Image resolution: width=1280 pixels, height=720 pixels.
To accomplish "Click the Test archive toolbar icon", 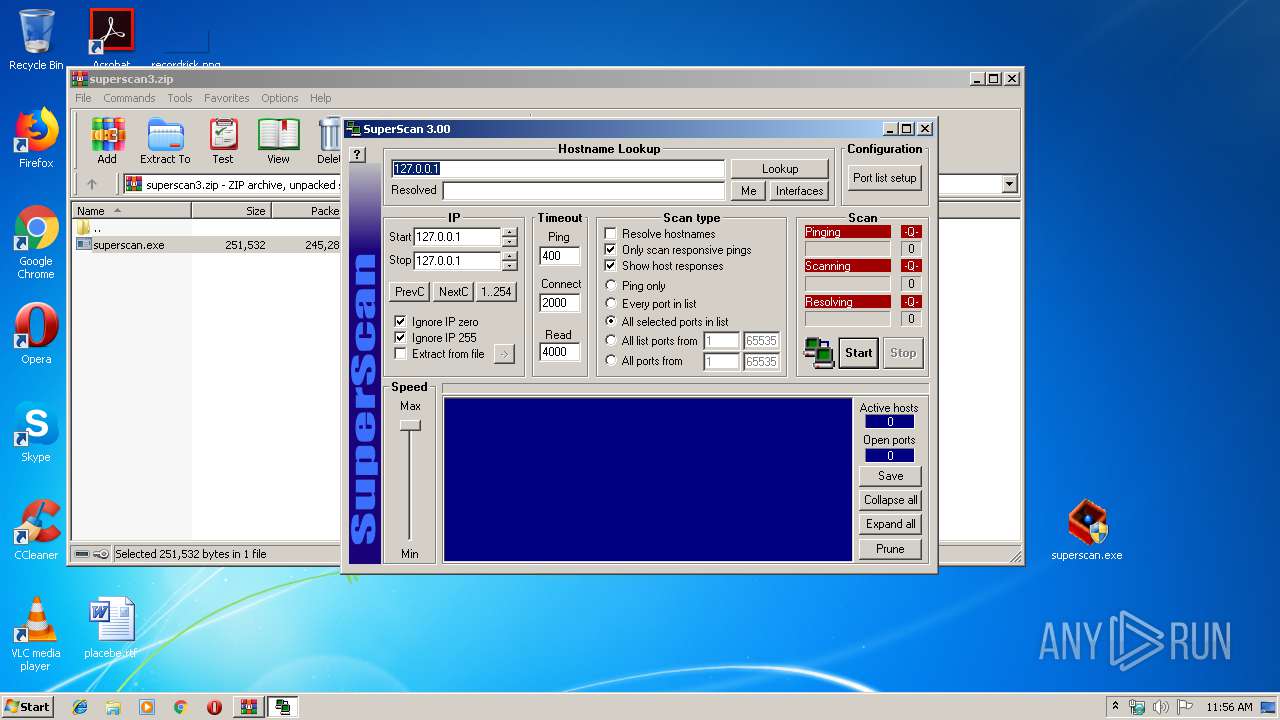I will point(223,140).
